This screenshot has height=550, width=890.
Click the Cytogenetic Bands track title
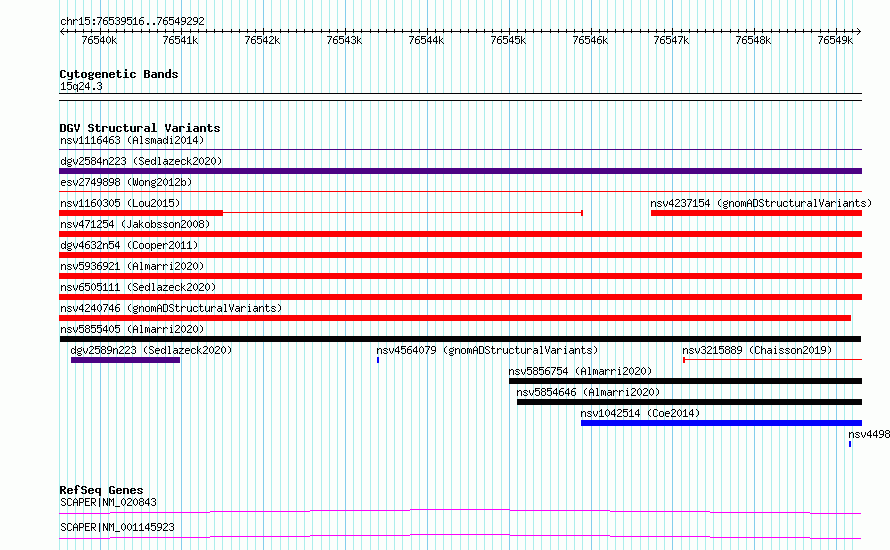coord(119,74)
